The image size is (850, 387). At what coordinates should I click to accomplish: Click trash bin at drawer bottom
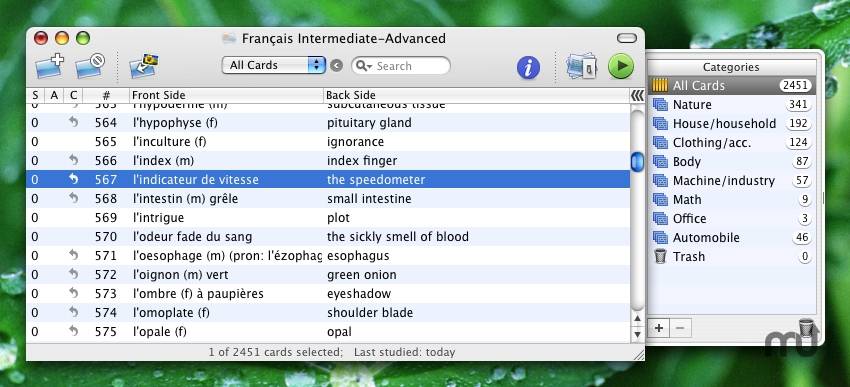point(807,328)
